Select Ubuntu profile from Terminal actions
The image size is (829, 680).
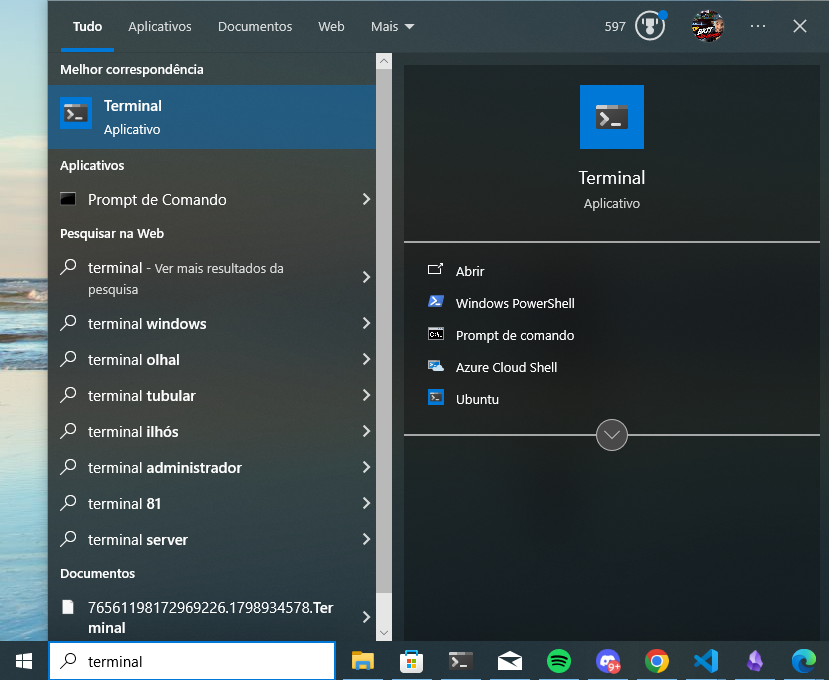pos(476,399)
